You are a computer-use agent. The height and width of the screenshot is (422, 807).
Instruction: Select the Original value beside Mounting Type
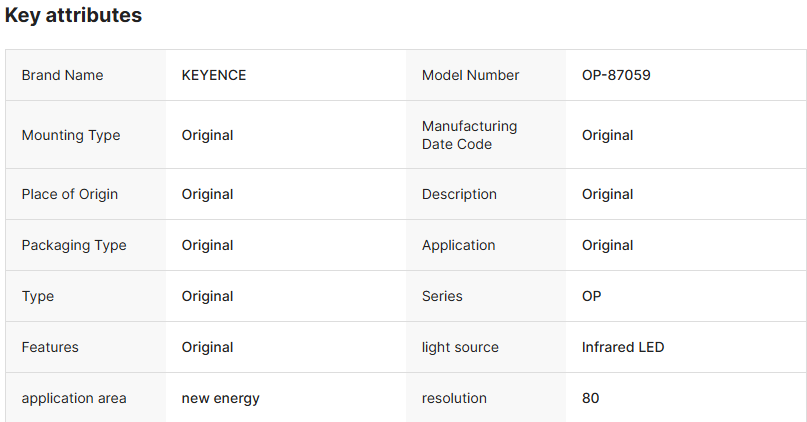pyautogui.click(x=207, y=135)
